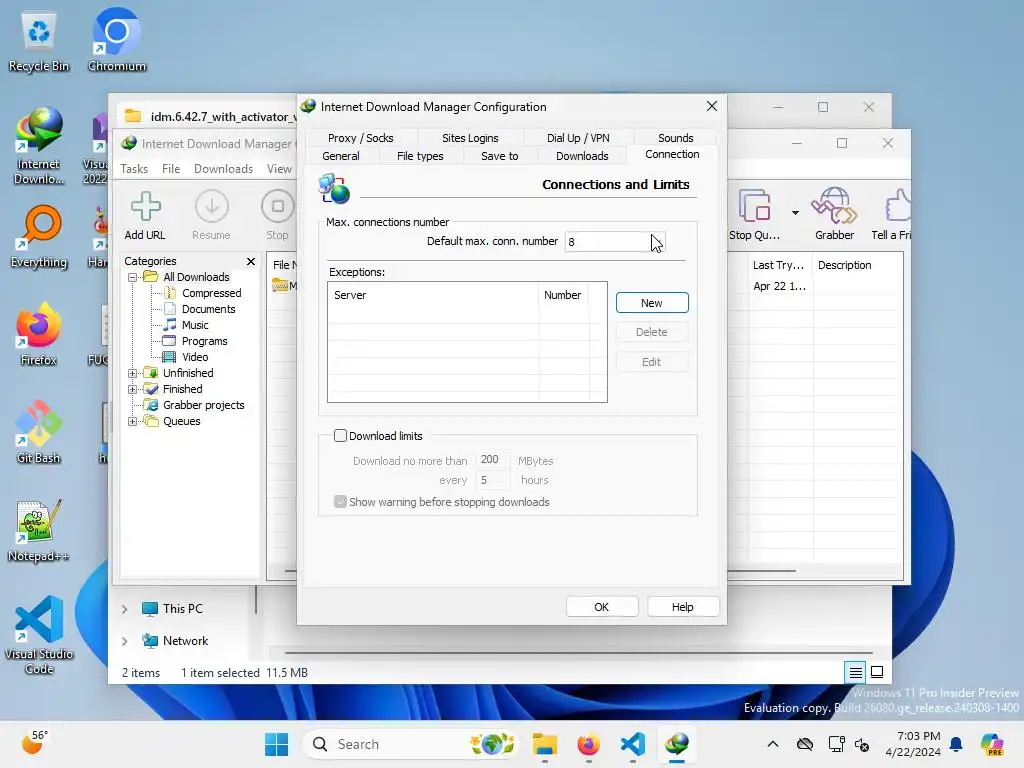Open Visual Studio Code from the taskbar
Viewport: 1024px width, 768px height.
(x=633, y=744)
